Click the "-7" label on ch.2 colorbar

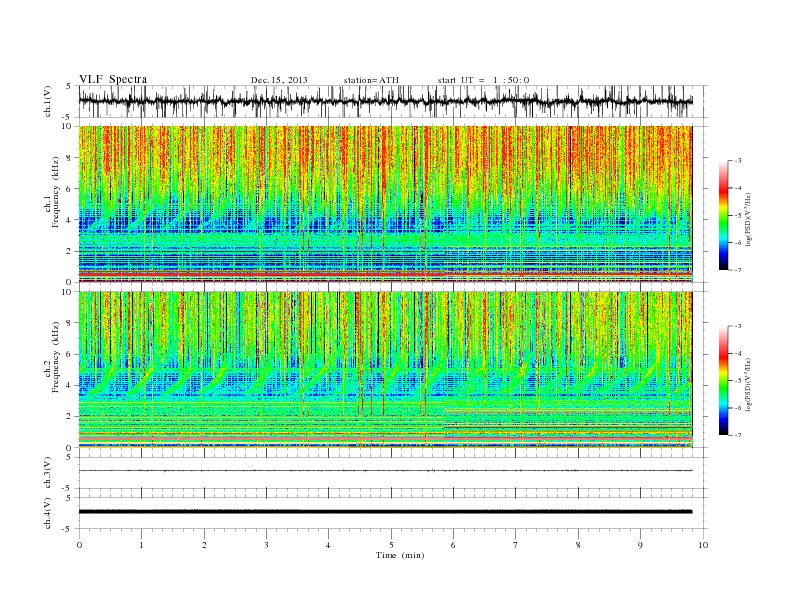point(738,435)
